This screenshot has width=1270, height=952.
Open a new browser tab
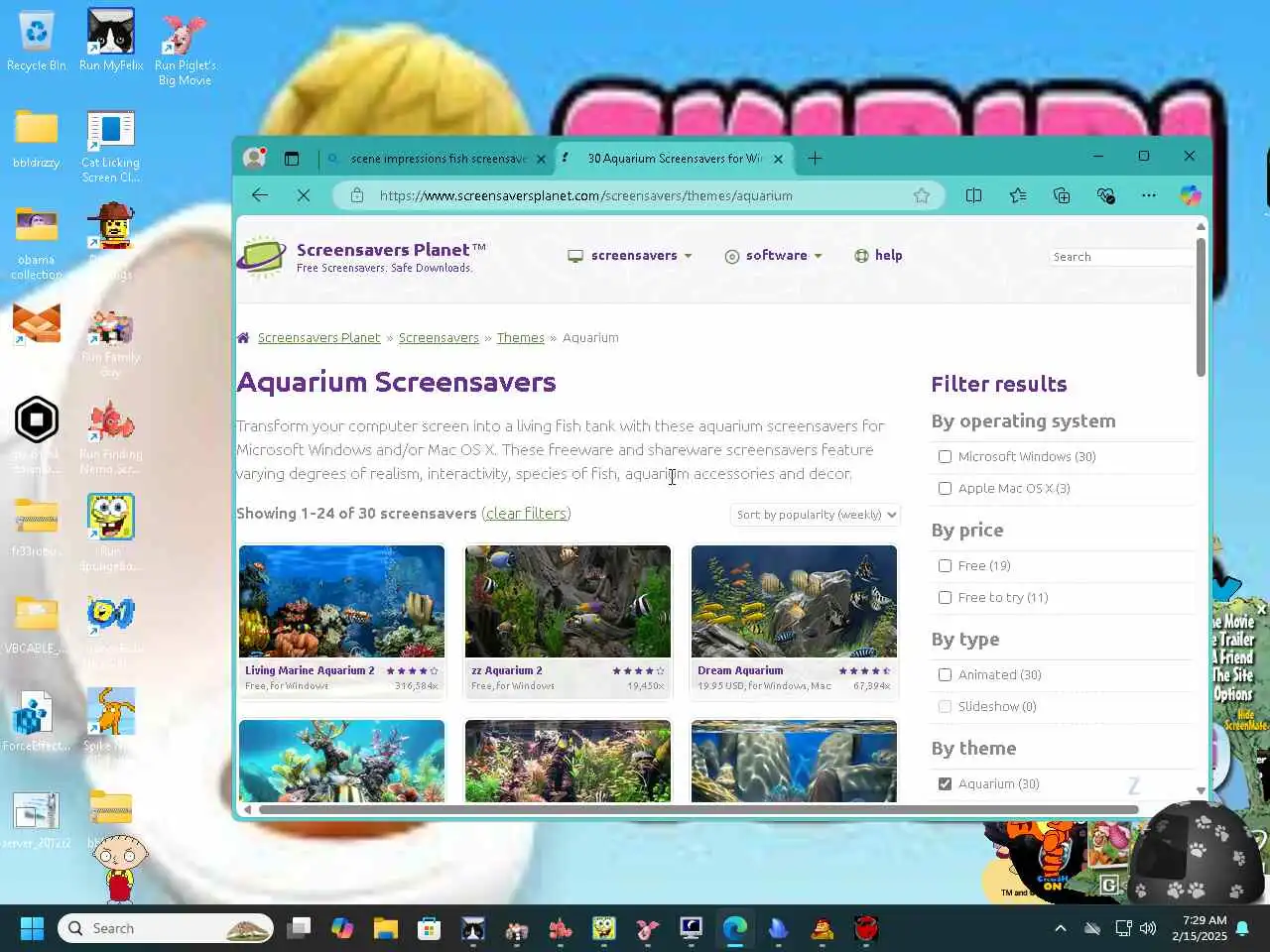point(815,158)
